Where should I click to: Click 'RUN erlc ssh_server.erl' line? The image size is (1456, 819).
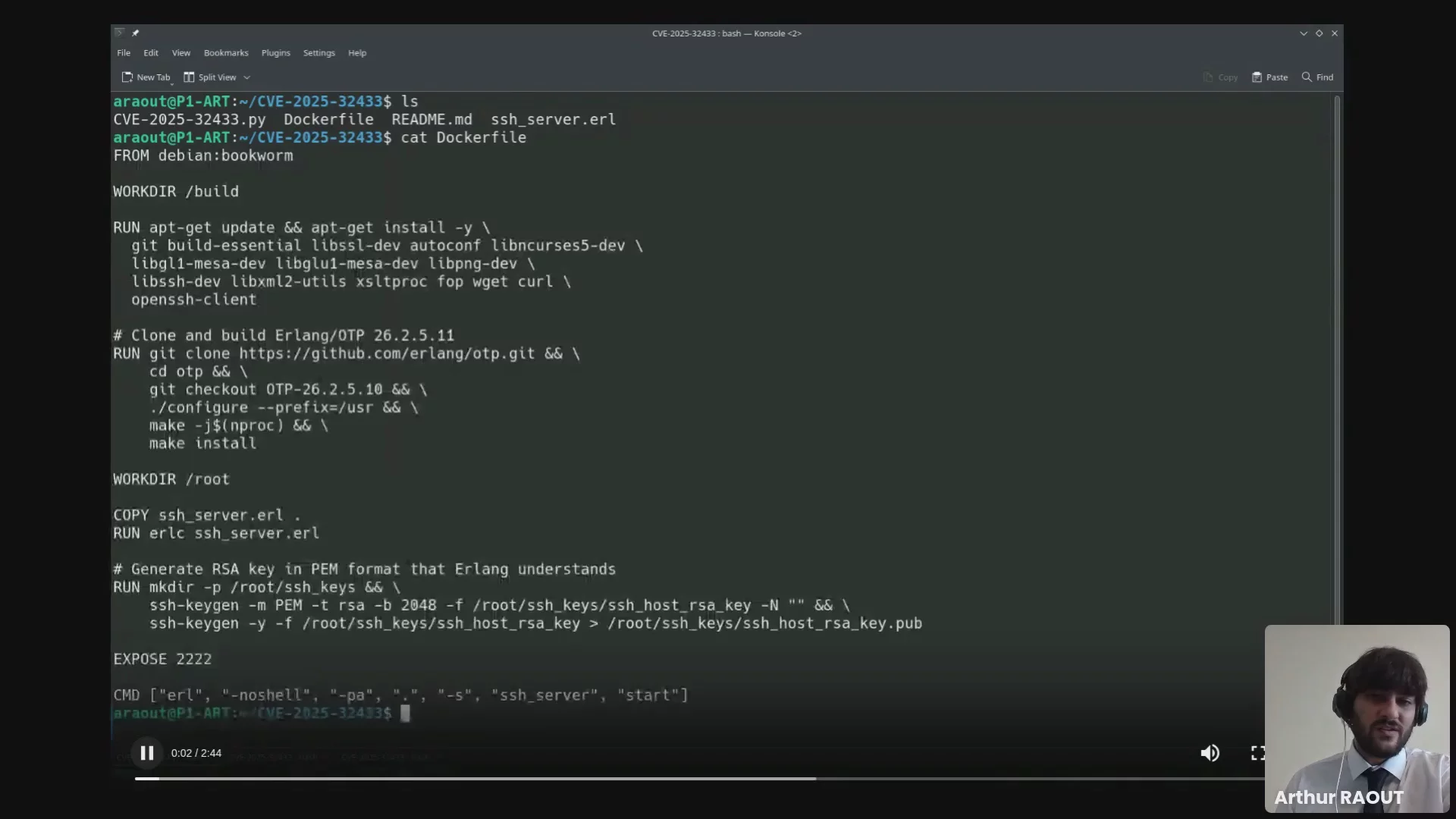[x=216, y=533]
